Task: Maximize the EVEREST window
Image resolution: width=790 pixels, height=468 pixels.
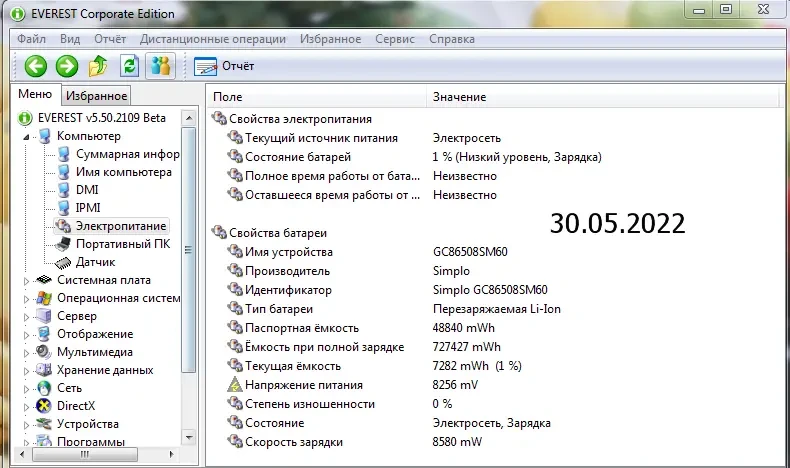Action: point(726,9)
